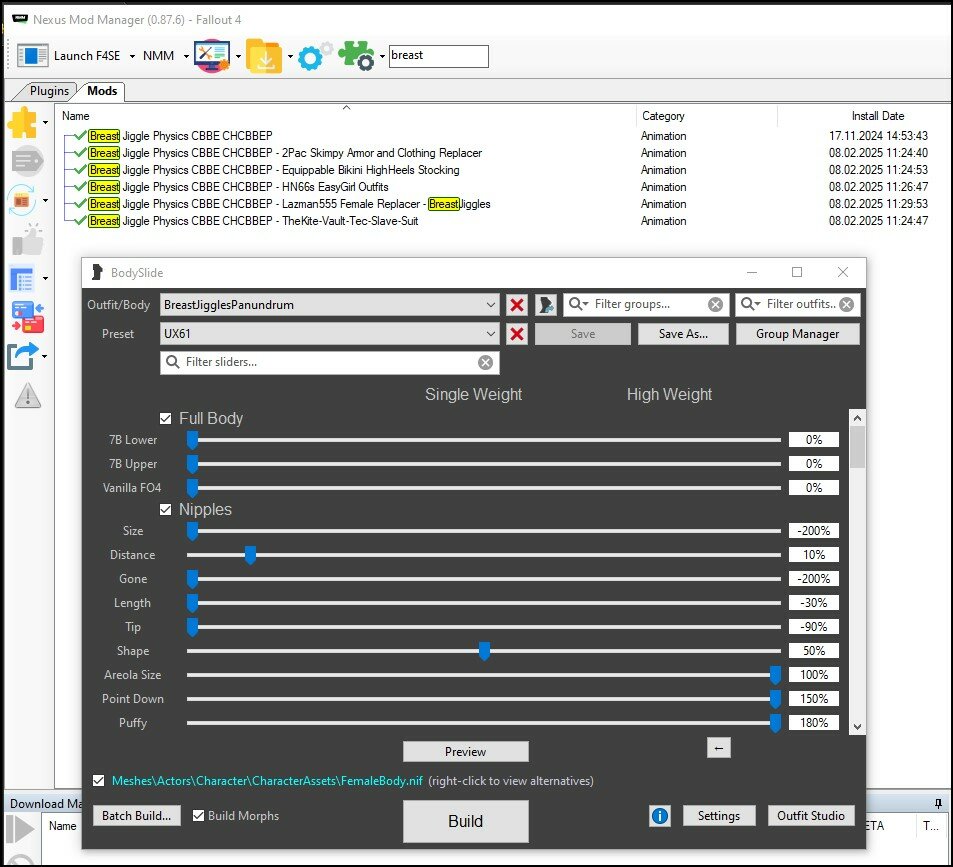Open the tools monitor icon in NMM toolbar

[x=212, y=56]
